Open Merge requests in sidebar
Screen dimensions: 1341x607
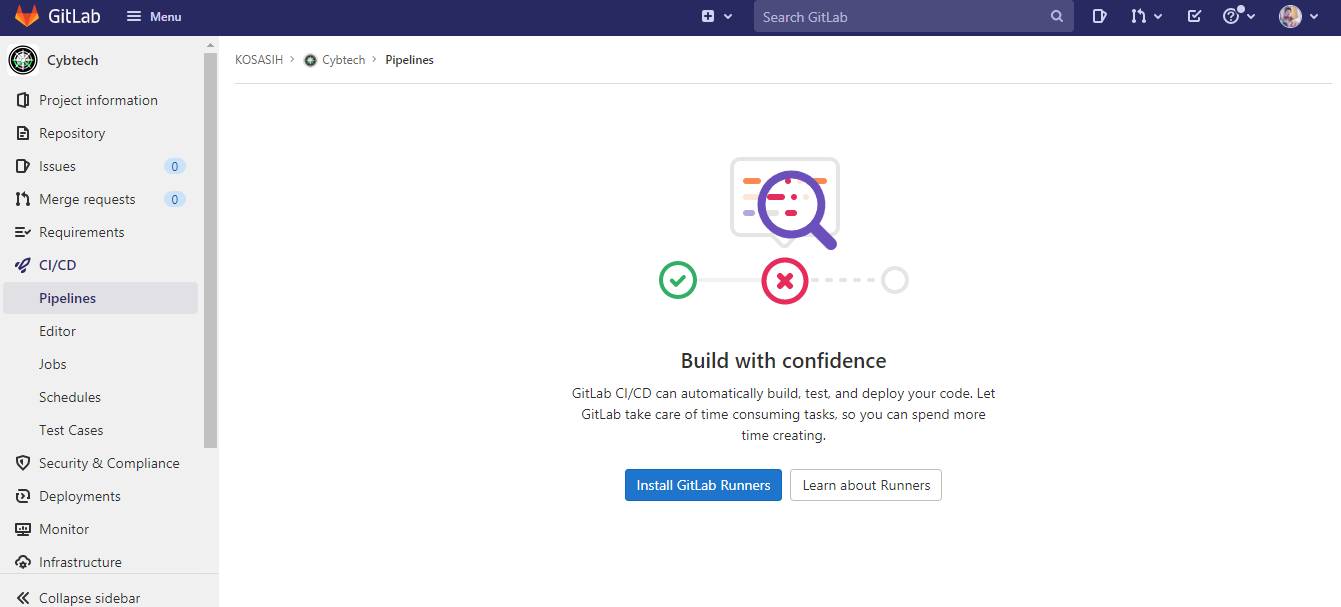coord(87,199)
